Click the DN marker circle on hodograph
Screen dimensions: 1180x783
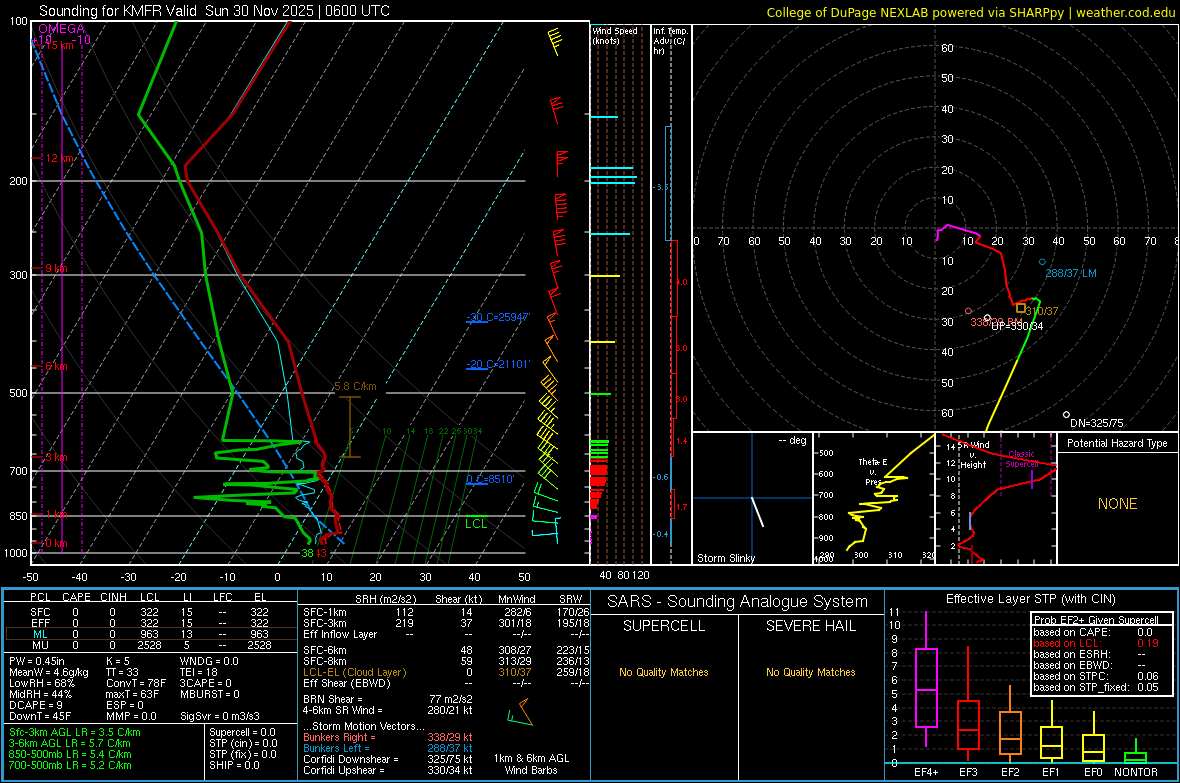[x=1066, y=415]
